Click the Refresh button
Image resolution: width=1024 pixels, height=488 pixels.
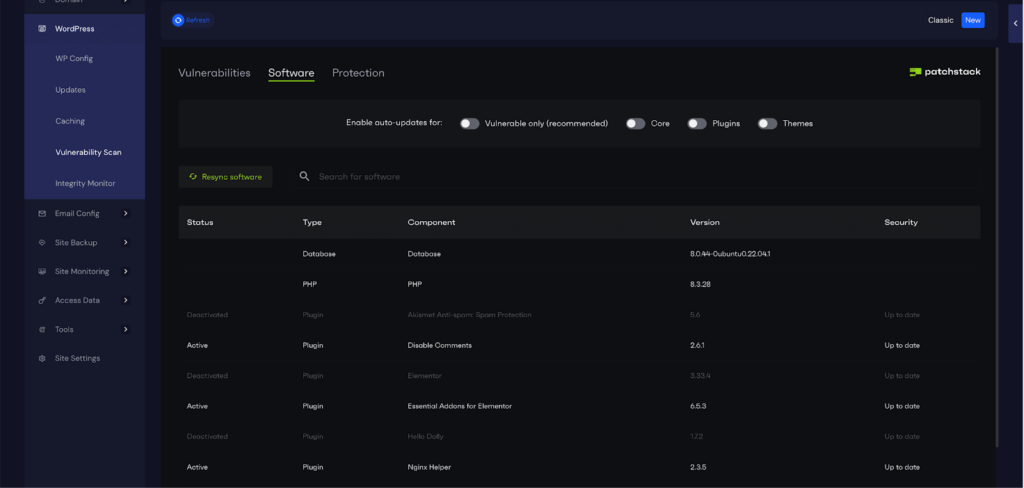click(x=192, y=20)
